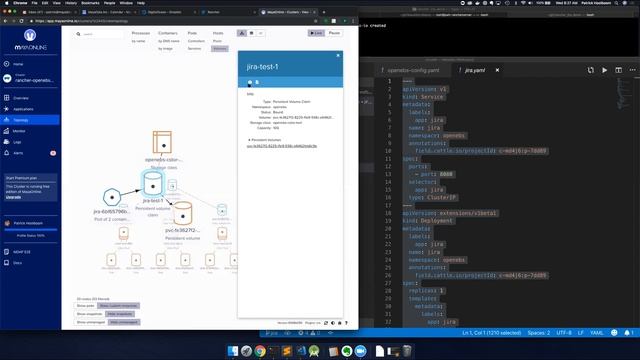Switch topology view to Processes

(x=141, y=33)
